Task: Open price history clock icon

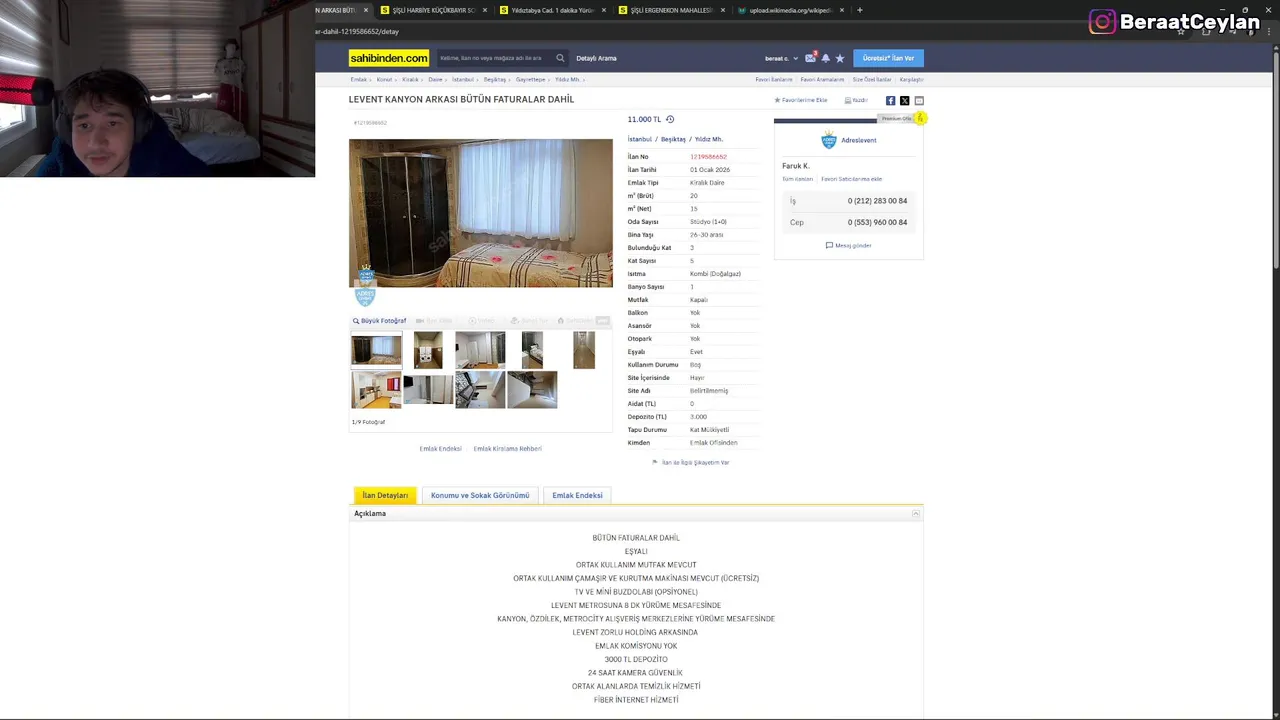Action: click(670, 119)
